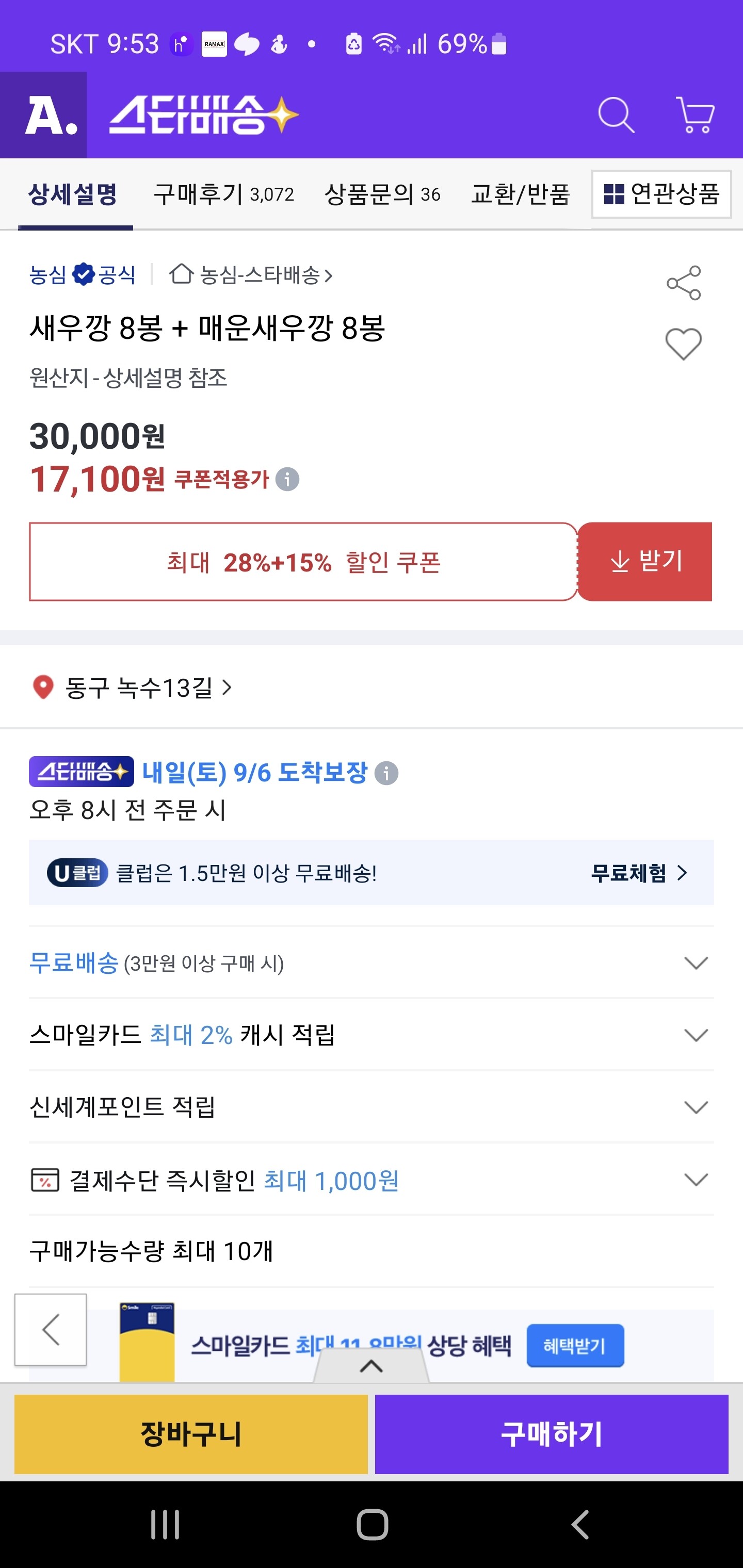
Task: Expand 무료배송 shipping details
Action: click(x=696, y=963)
